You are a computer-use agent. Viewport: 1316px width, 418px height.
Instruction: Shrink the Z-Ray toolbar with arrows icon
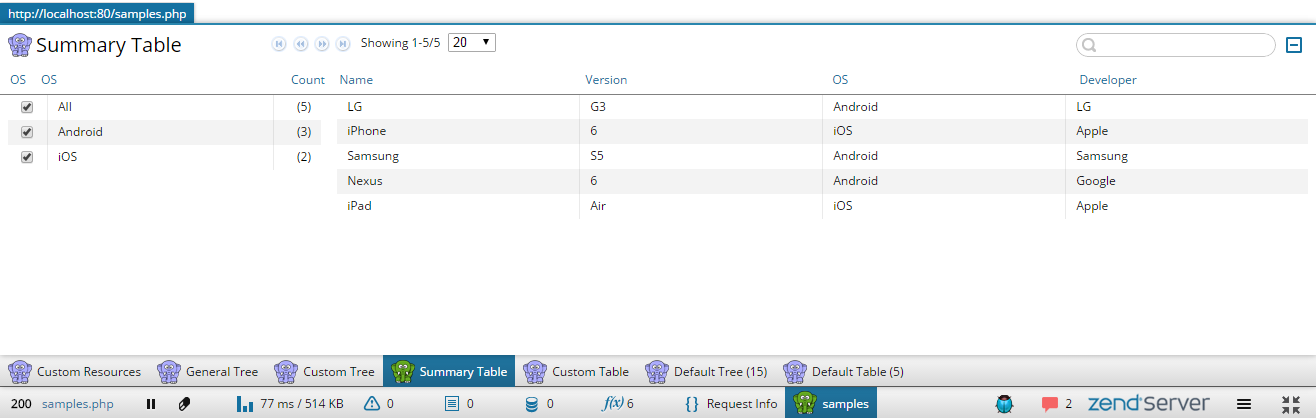(x=1290, y=404)
